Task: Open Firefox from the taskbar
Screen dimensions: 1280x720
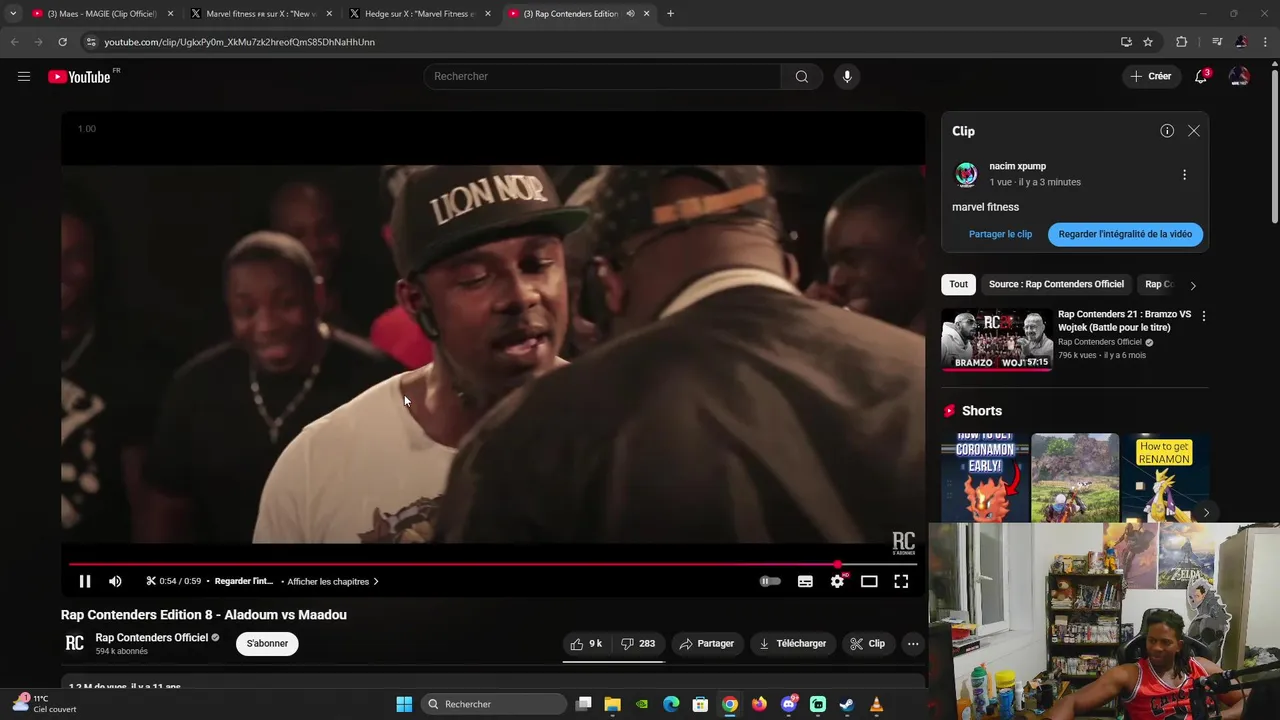Action: point(759,704)
